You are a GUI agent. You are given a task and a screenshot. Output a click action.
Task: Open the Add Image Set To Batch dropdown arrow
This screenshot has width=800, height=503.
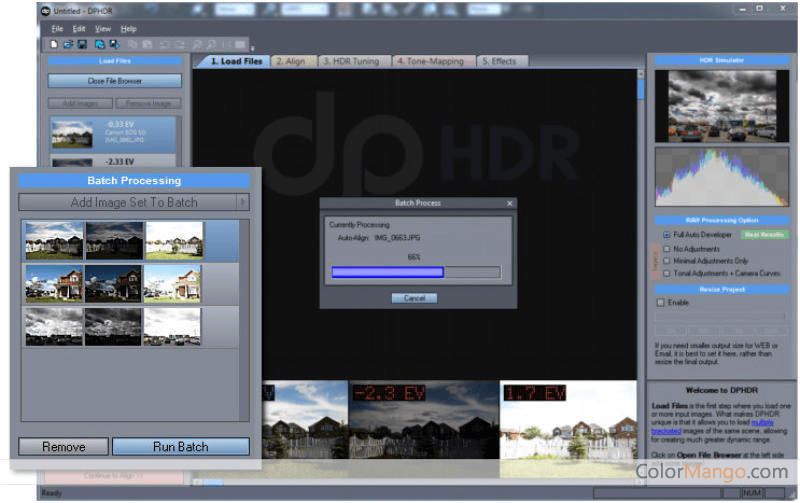(243, 202)
